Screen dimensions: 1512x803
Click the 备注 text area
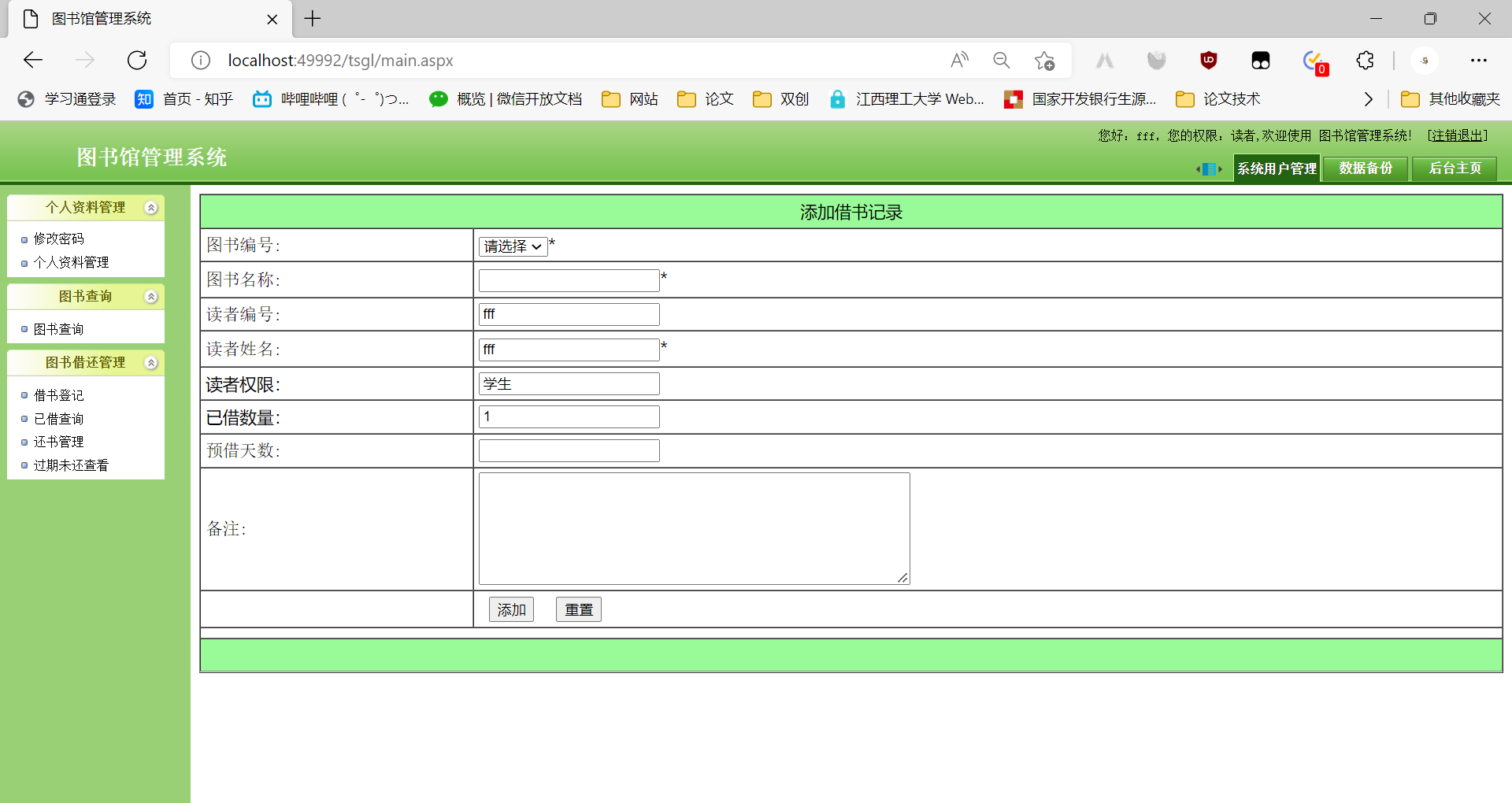pos(694,528)
